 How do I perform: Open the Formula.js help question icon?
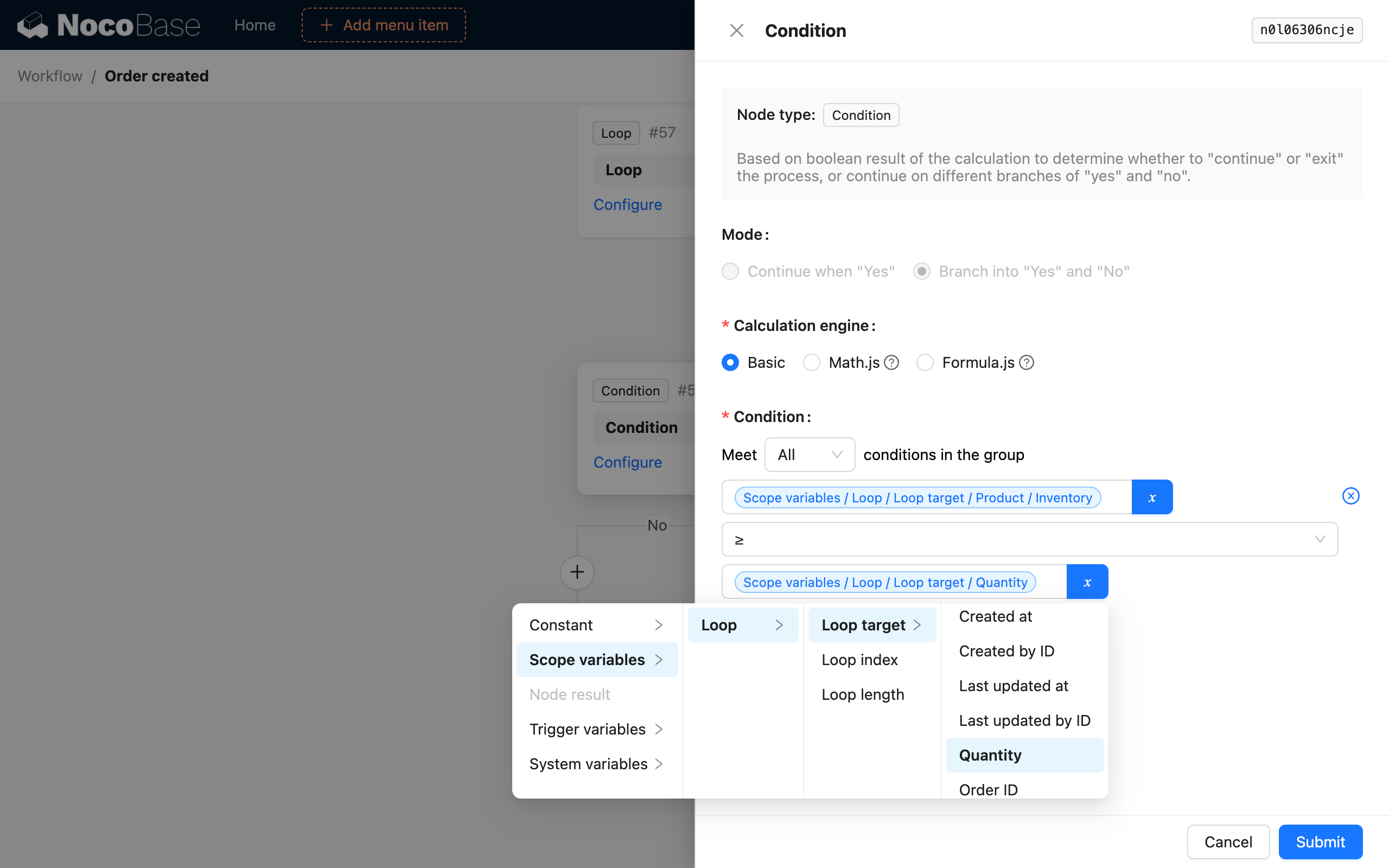pyautogui.click(x=1026, y=363)
